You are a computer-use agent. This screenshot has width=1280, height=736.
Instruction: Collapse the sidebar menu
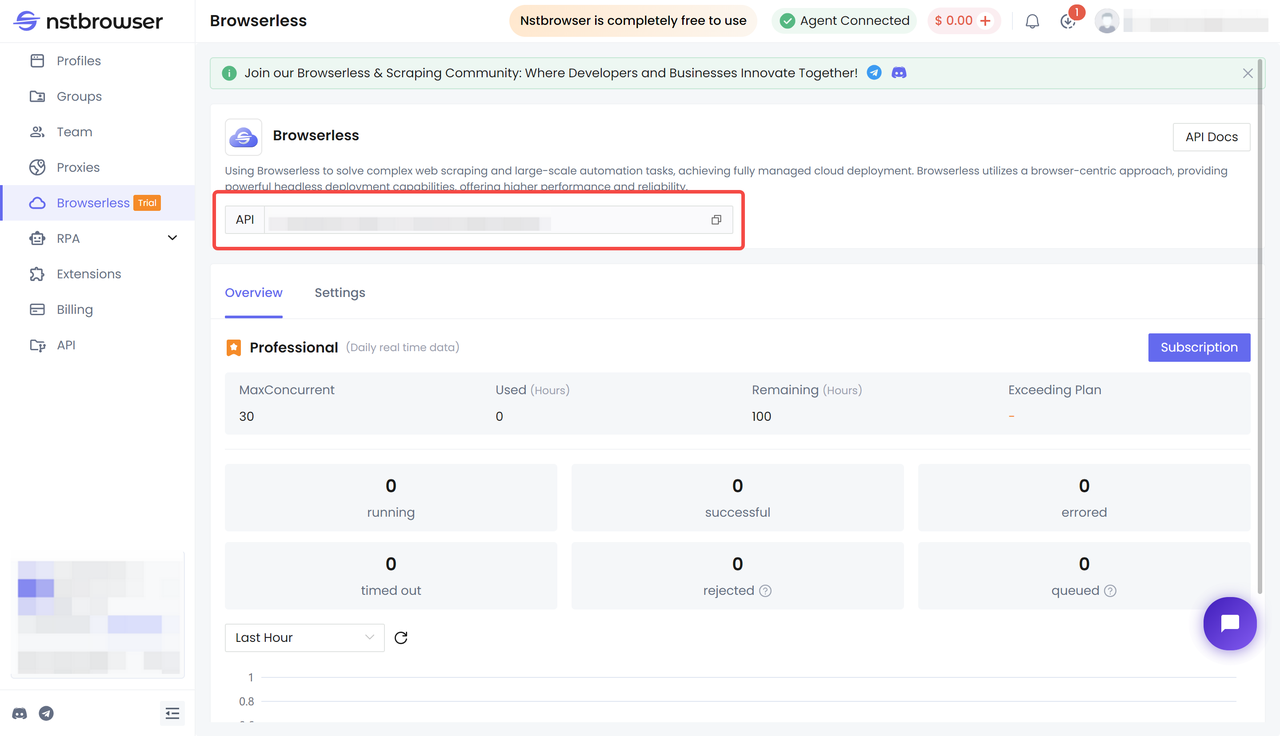tap(172, 713)
